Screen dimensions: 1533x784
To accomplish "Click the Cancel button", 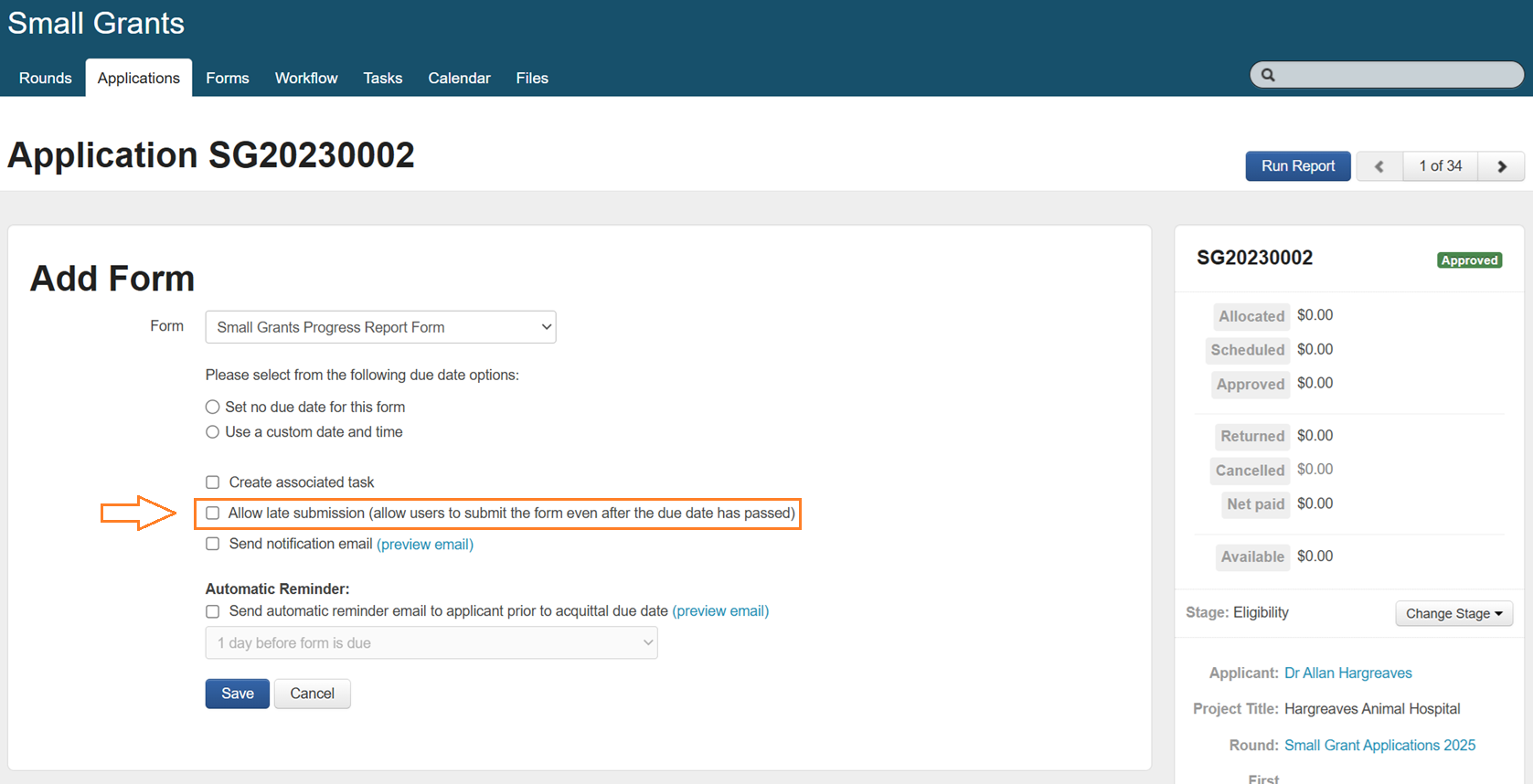I will pyautogui.click(x=312, y=694).
